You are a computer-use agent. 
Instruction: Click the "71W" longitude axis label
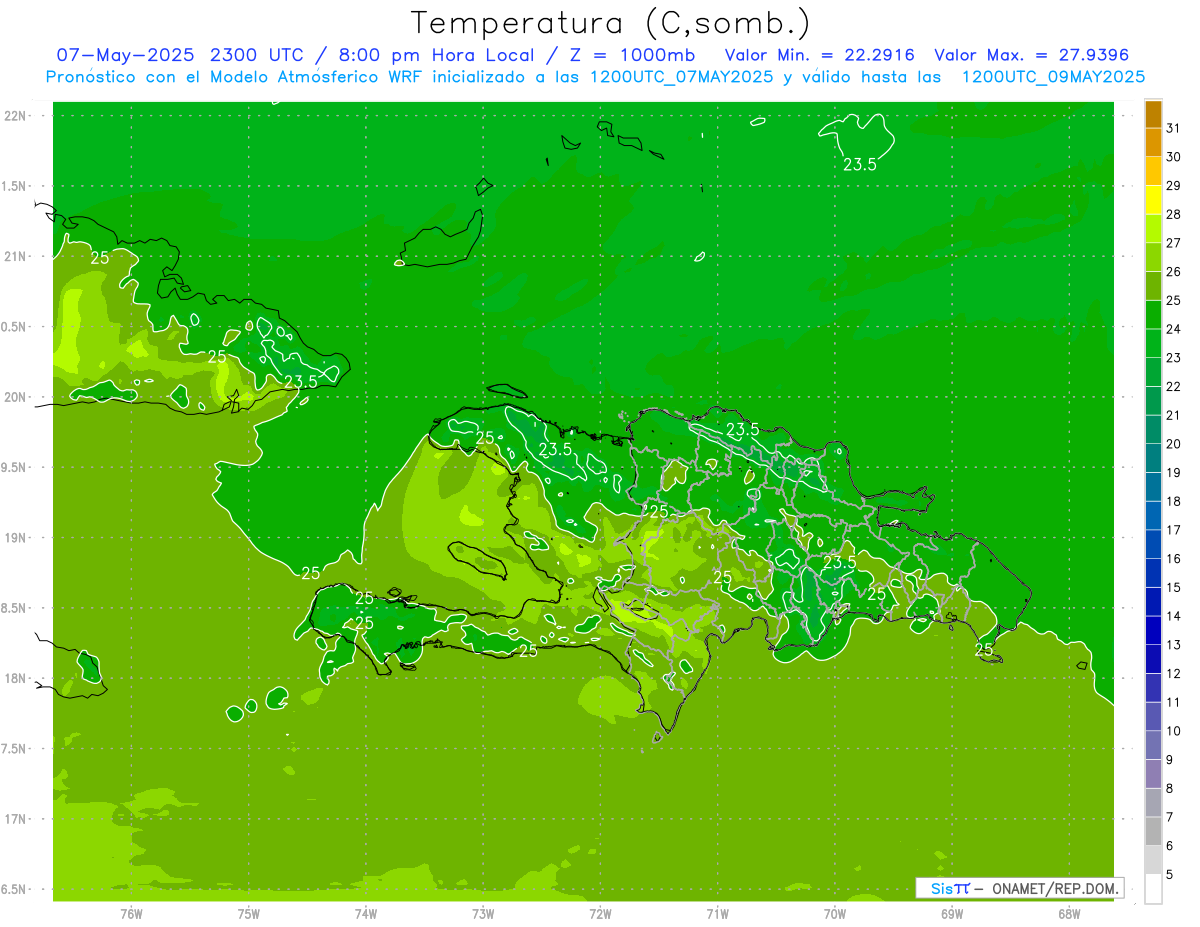click(x=717, y=913)
